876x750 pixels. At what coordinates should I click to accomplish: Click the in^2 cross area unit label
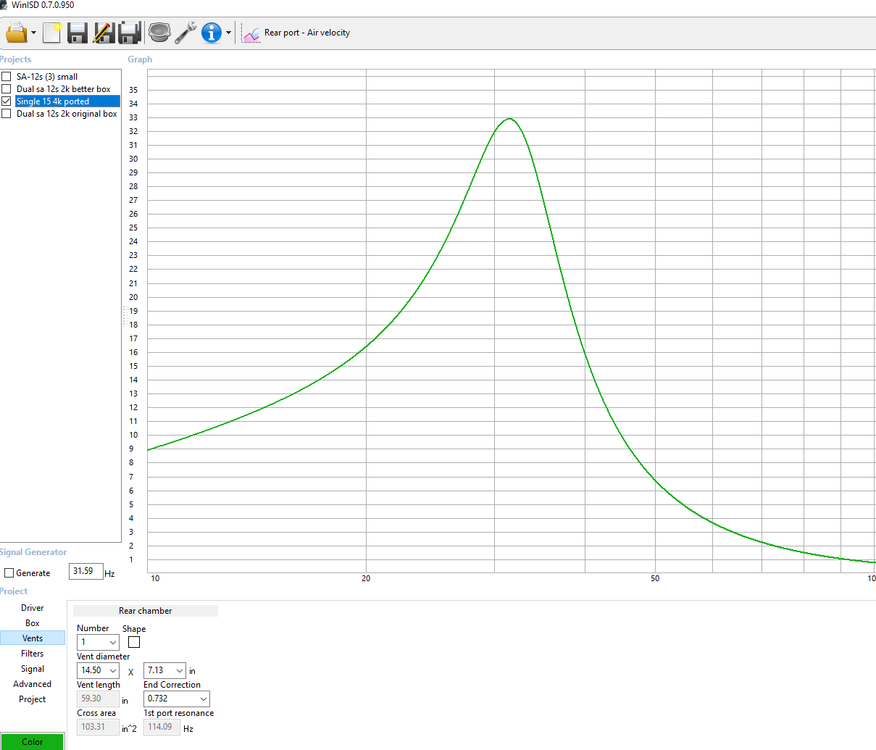coord(129,728)
